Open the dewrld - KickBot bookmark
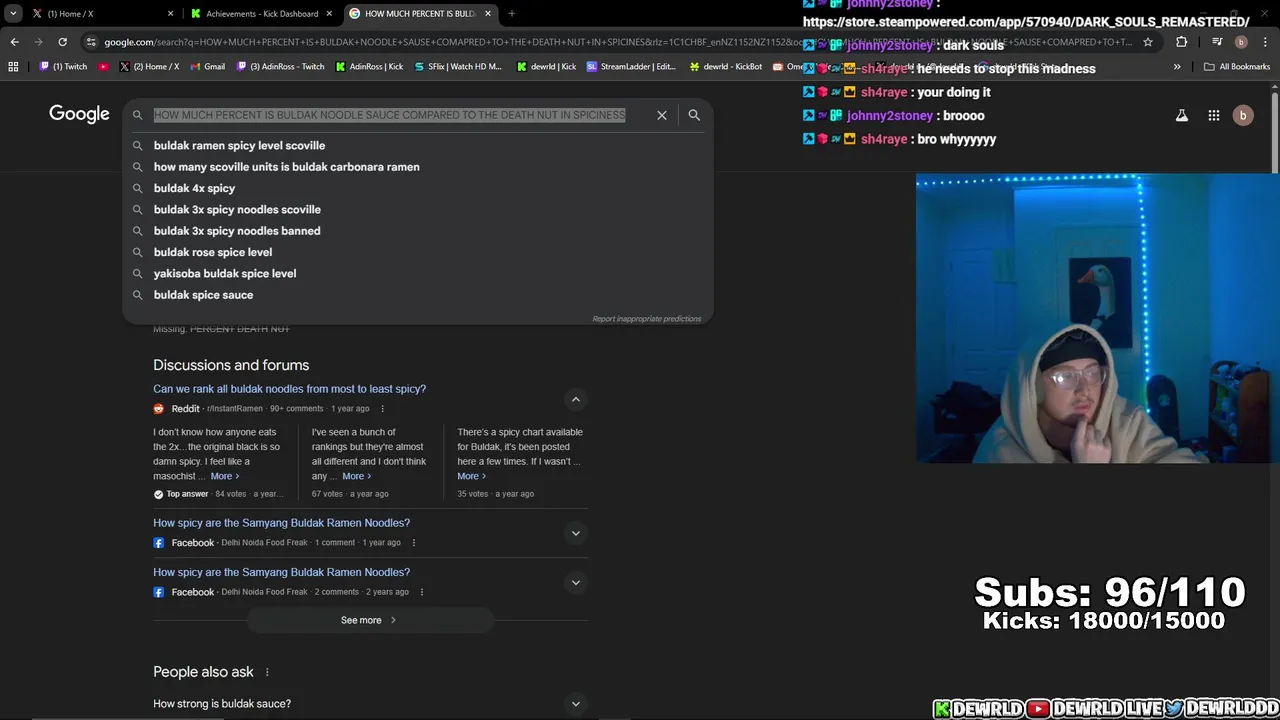Viewport: 1280px width, 720px height. (x=725, y=67)
